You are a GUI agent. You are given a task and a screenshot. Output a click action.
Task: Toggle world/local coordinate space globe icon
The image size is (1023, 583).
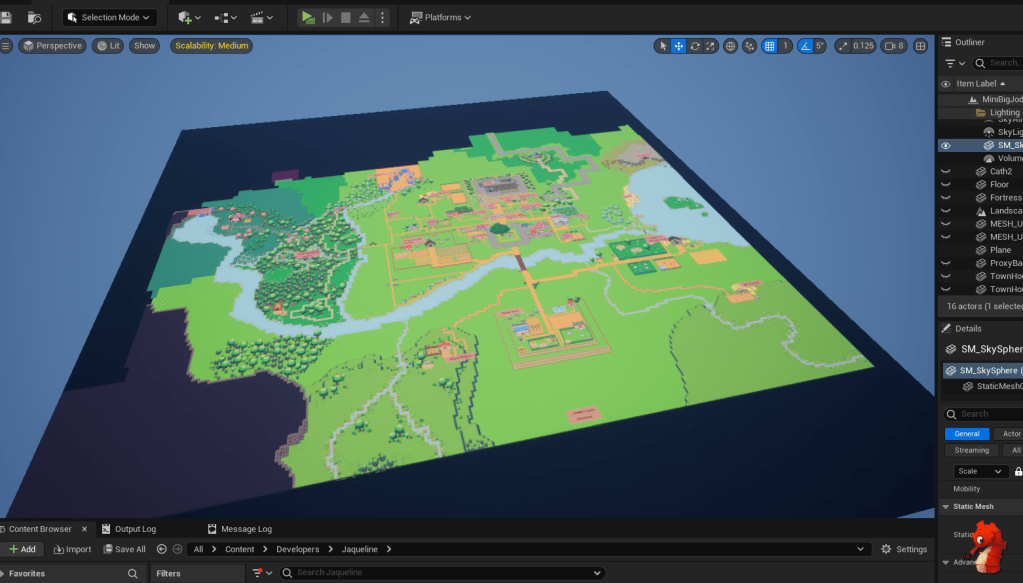(x=731, y=46)
